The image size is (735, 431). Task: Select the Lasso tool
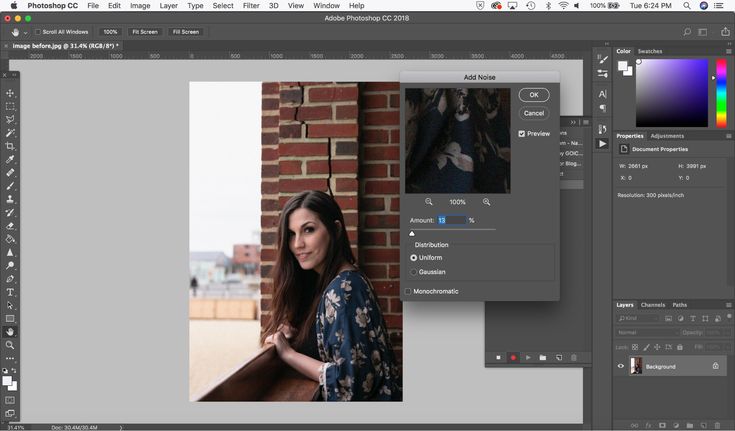tap(10, 119)
